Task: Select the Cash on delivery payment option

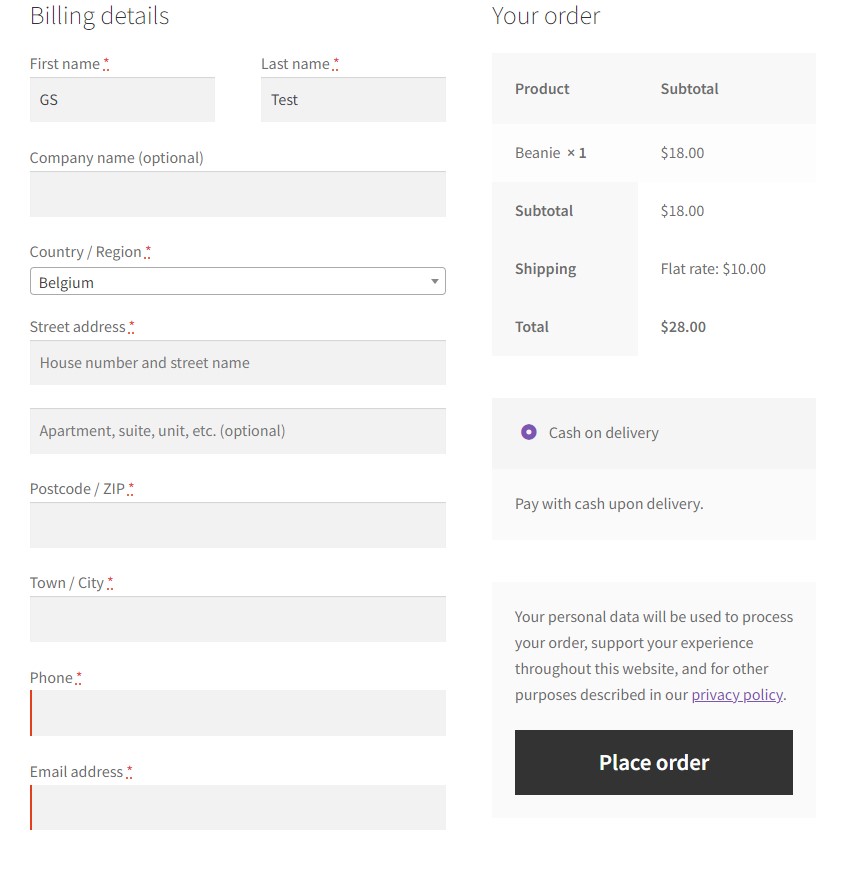Action: 528,432
